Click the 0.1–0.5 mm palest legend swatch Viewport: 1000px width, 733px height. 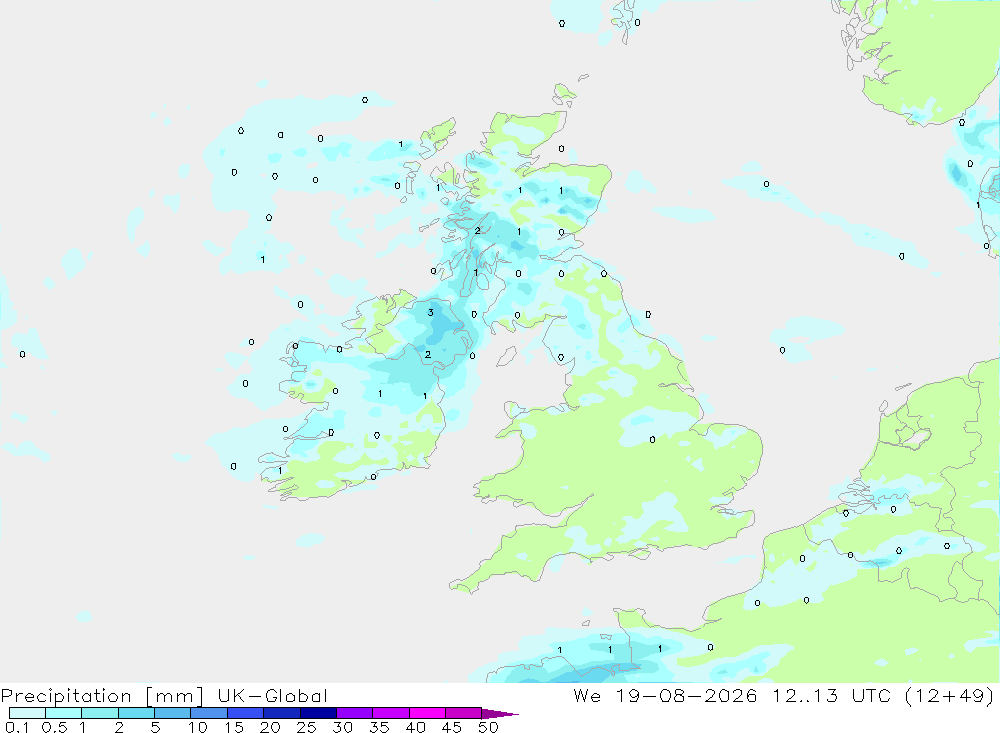pyautogui.click(x=27, y=713)
